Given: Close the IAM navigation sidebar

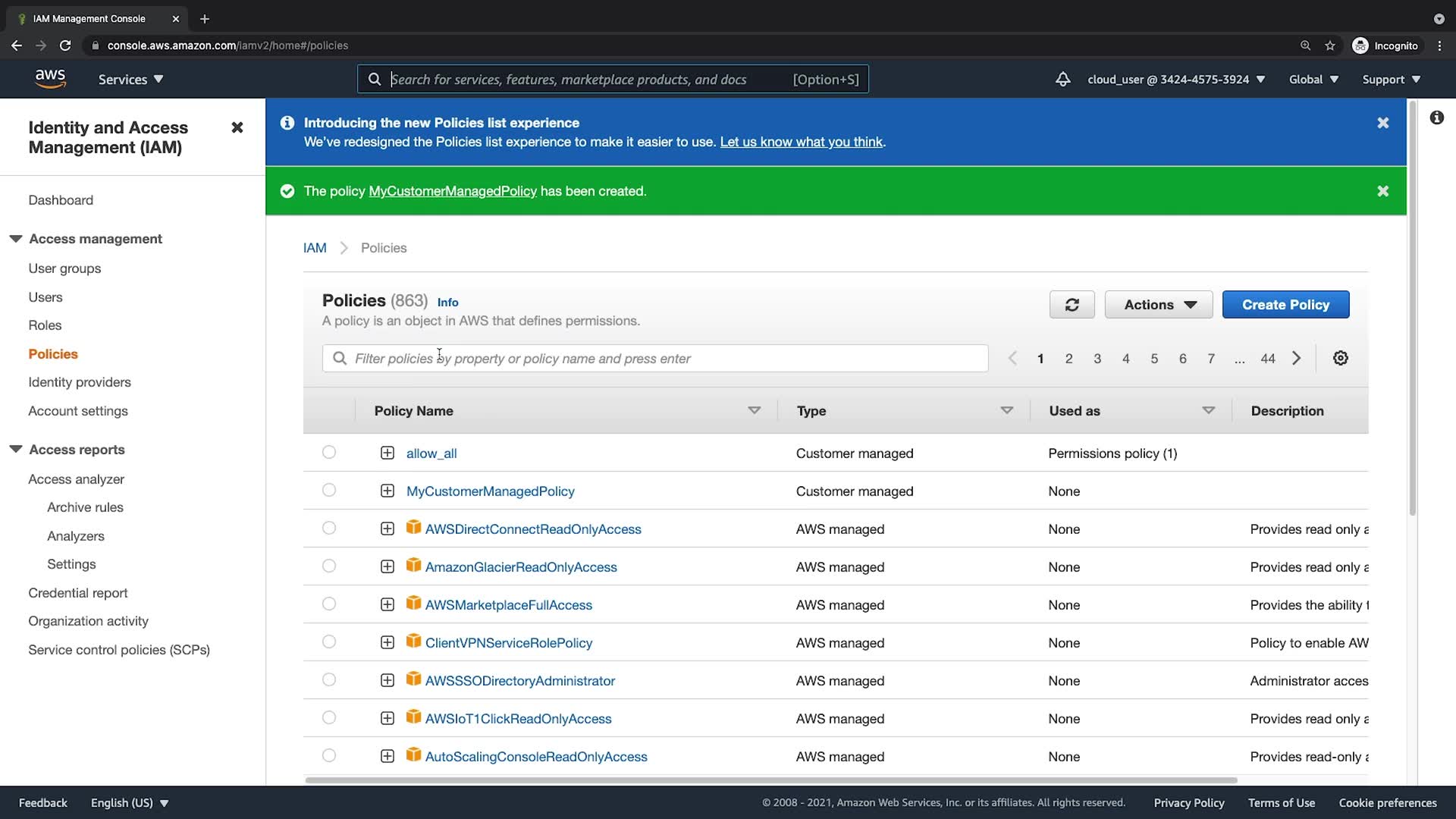Looking at the screenshot, I should (x=237, y=127).
